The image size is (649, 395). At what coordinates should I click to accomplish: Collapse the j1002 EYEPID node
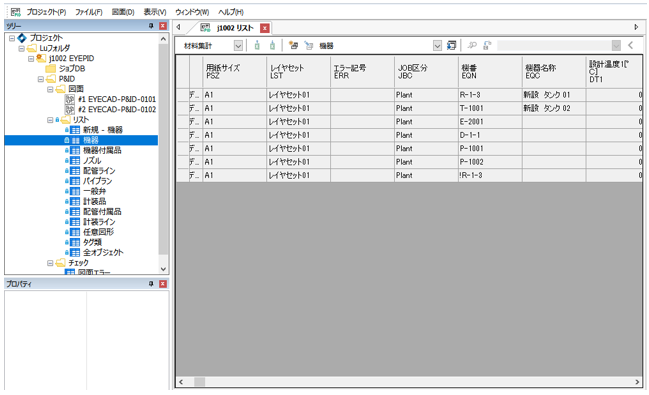point(31,58)
